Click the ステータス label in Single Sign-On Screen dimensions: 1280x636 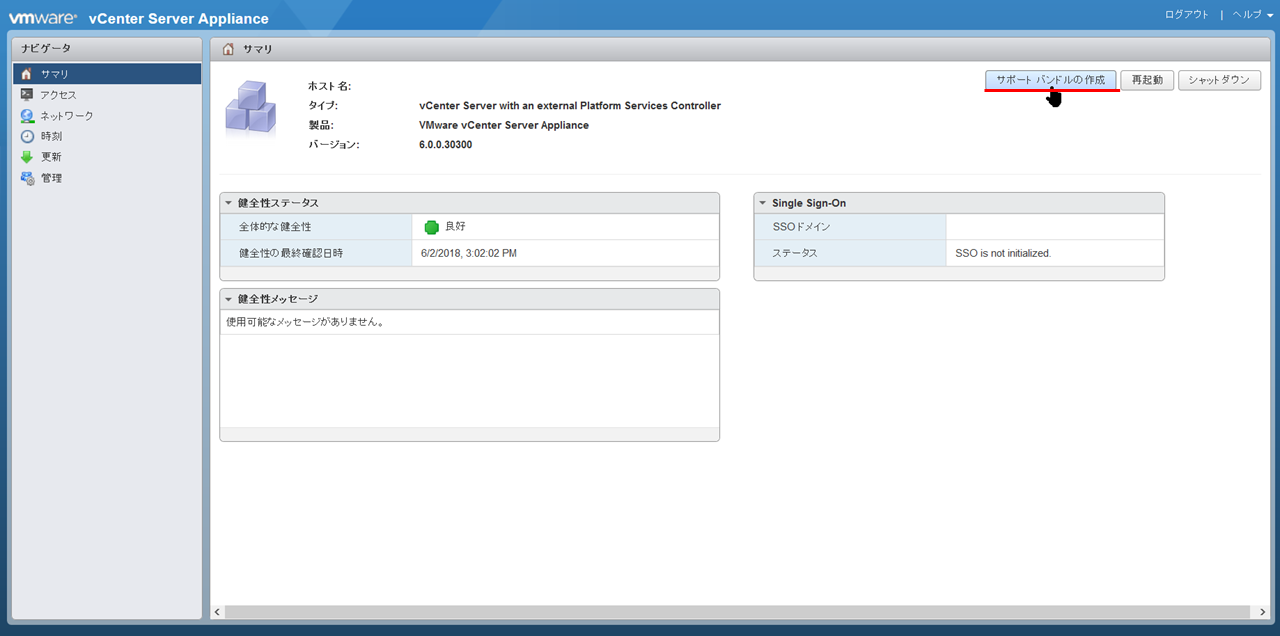(795, 253)
